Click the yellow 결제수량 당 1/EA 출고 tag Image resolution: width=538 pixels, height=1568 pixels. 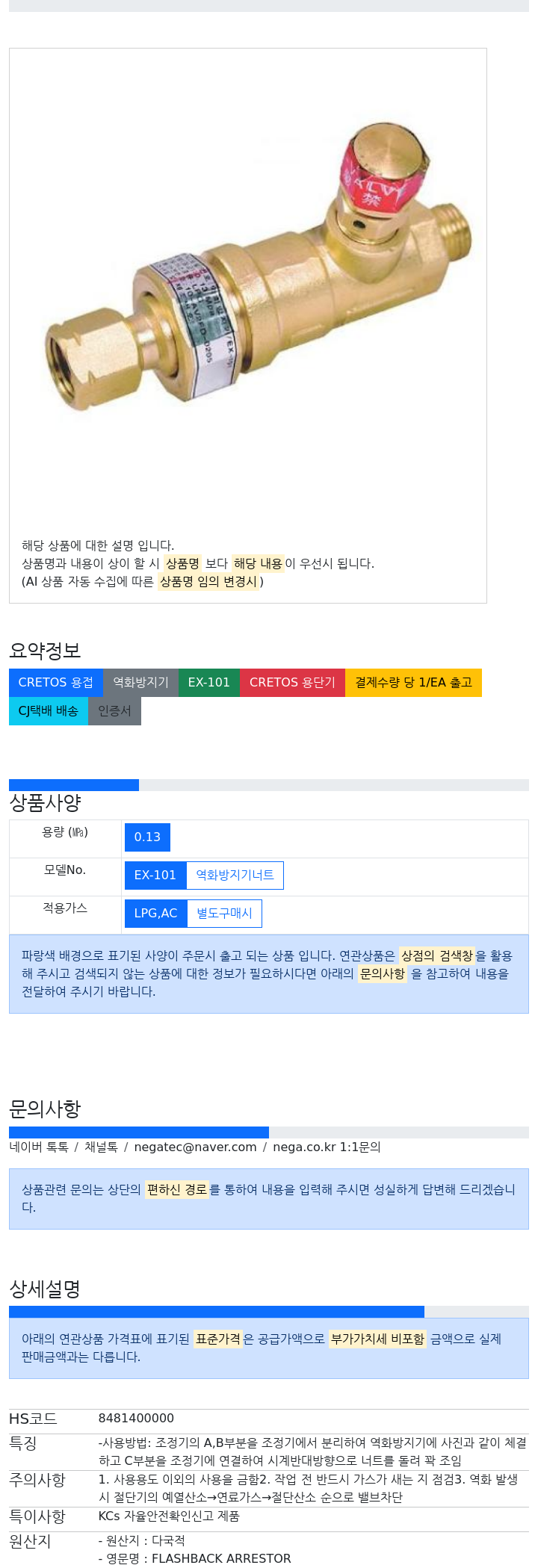(x=413, y=683)
